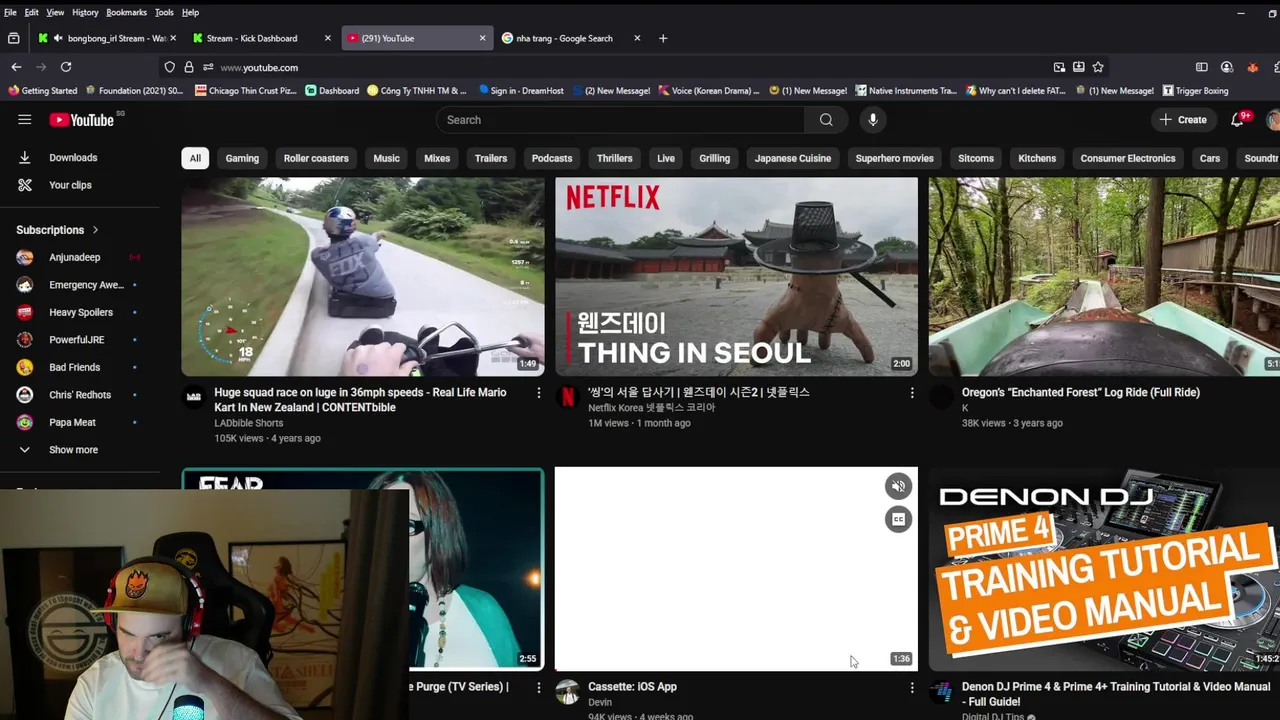Screen dimensions: 1280x720
Task: Select the Superhero movies filter chip
Action: pos(895,158)
